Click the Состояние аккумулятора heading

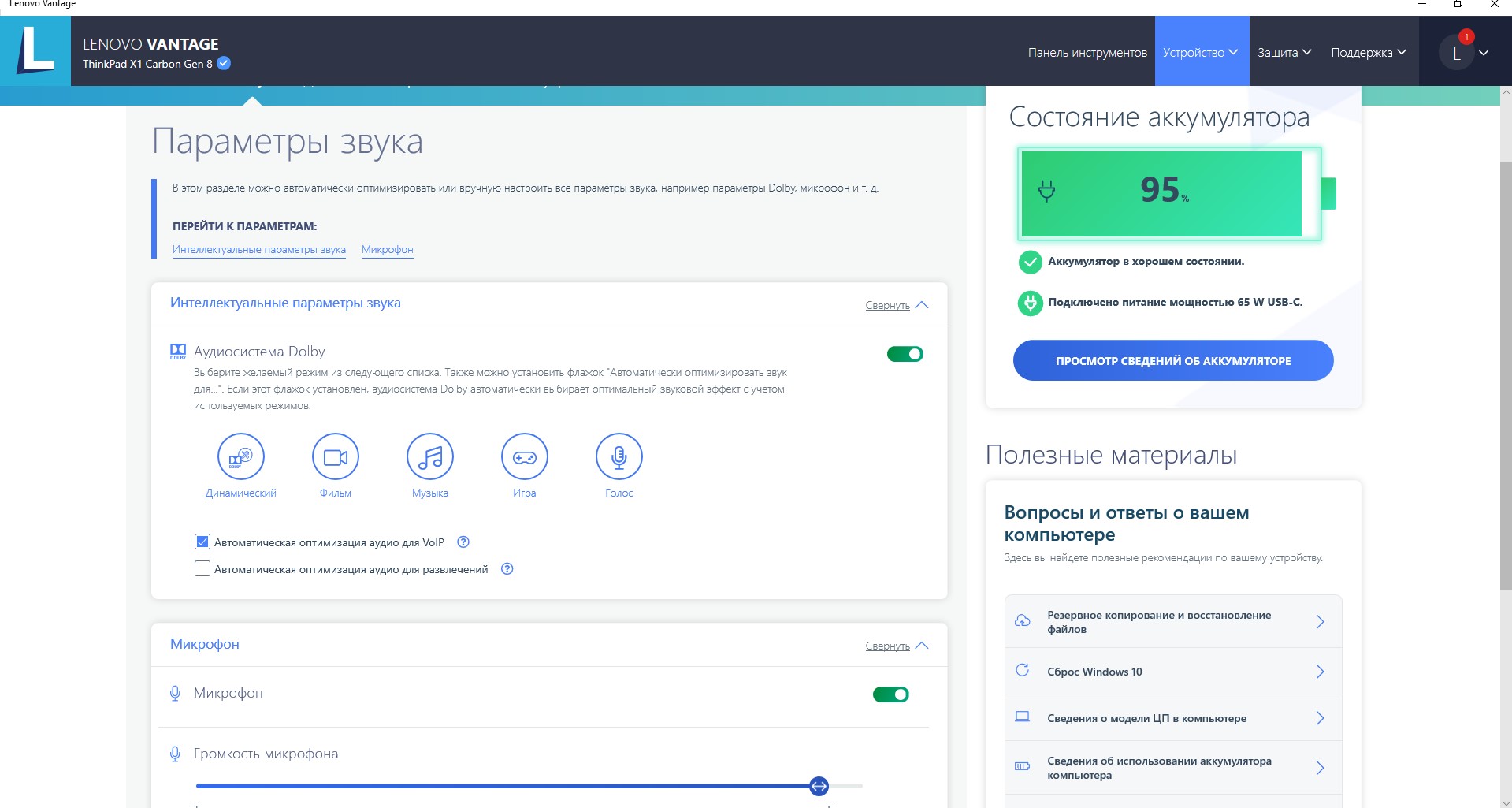pyautogui.click(x=1159, y=117)
